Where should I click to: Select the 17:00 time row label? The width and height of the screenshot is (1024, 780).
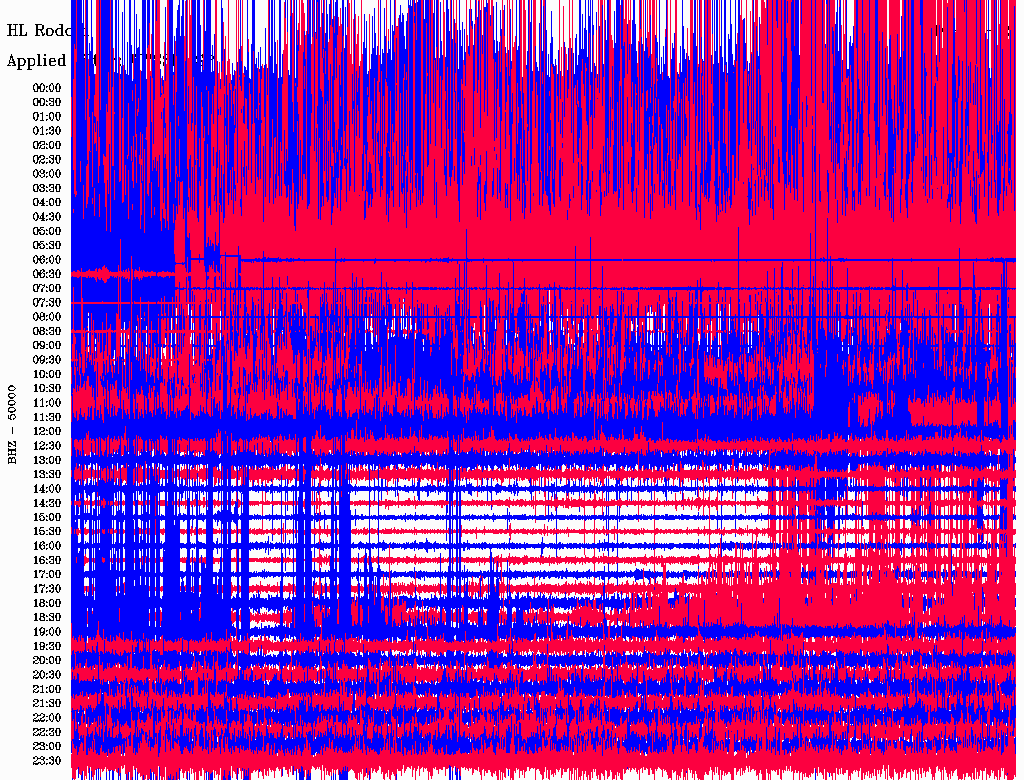click(x=47, y=574)
